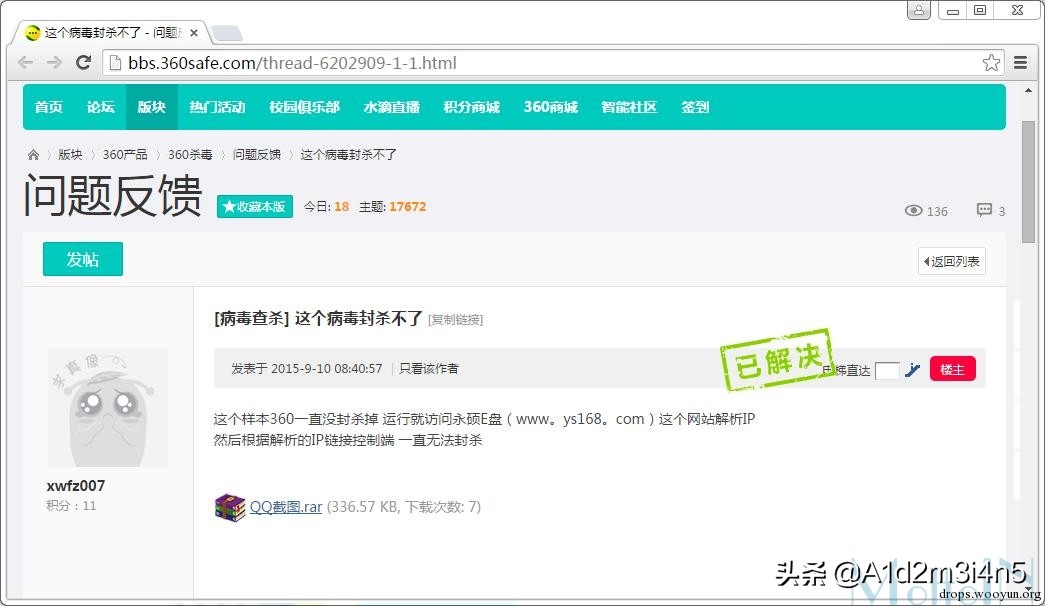Viewport: 1045px width, 606px height.
Task: Maximize the browser window
Action: 980,10
